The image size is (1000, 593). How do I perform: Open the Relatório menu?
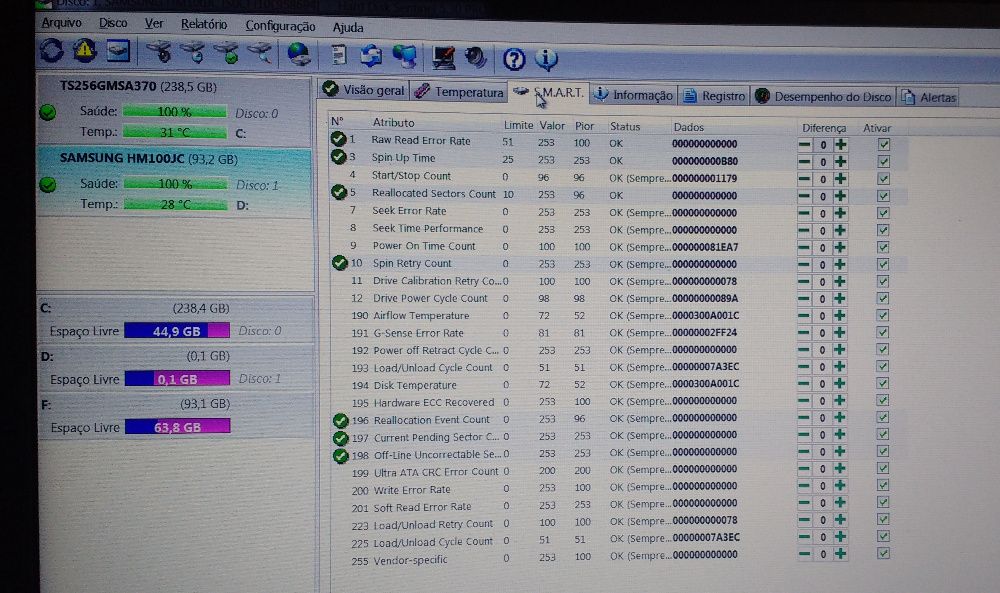(x=204, y=24)
